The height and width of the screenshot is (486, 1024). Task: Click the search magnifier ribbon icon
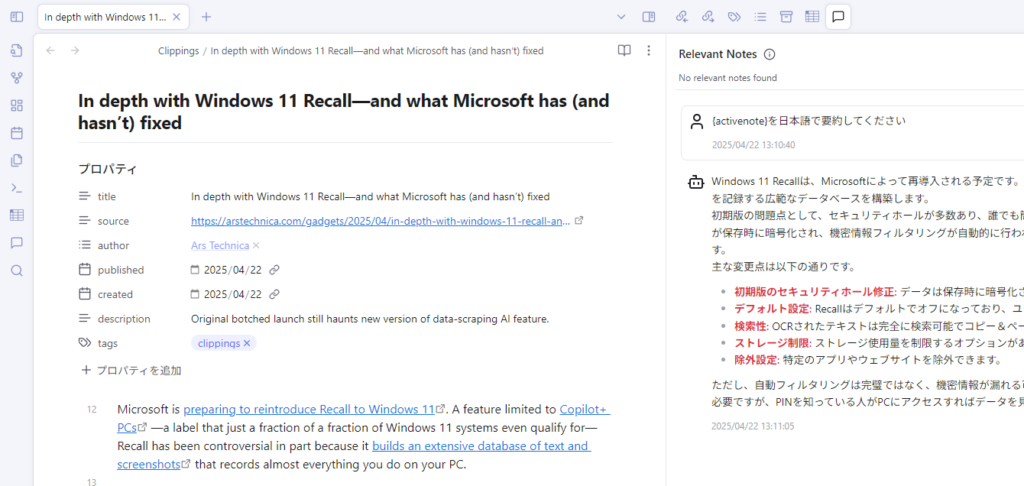pyautogui.click(x=17, y=270)
